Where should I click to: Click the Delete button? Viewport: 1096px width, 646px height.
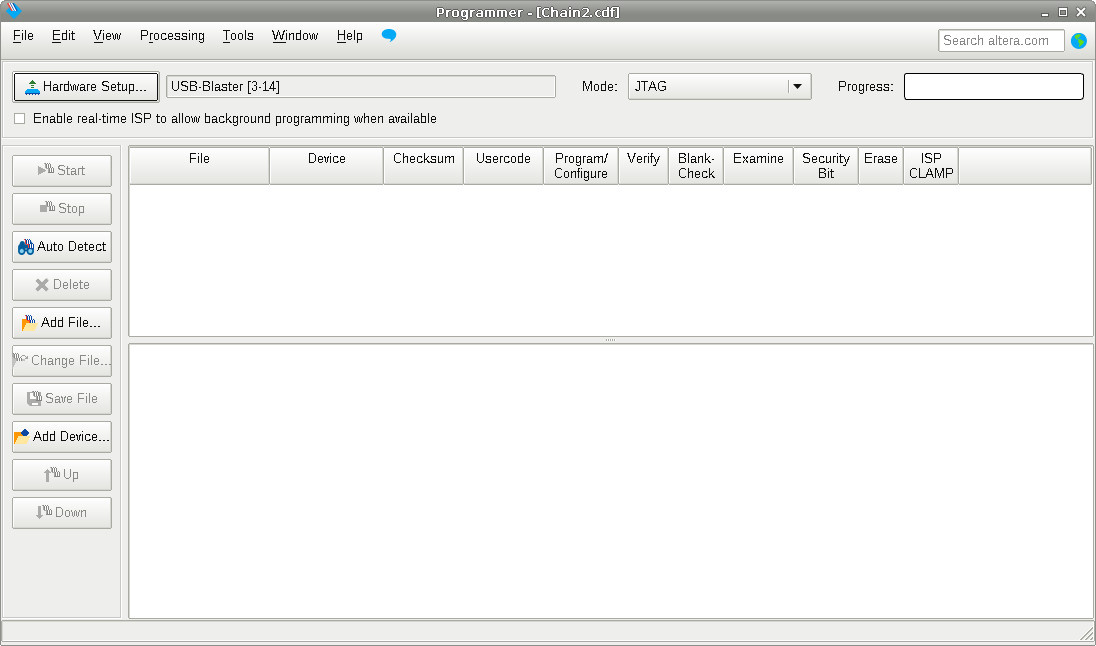coord(62,285)
